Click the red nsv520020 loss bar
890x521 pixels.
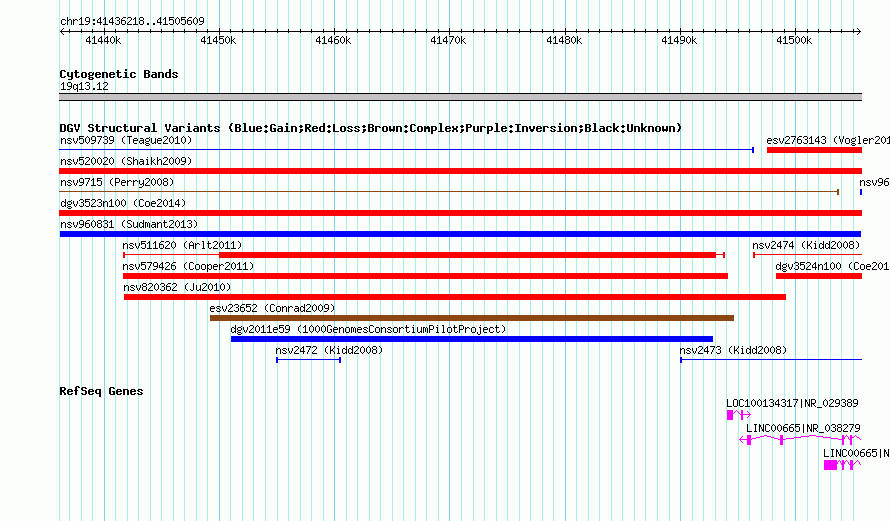460,171
